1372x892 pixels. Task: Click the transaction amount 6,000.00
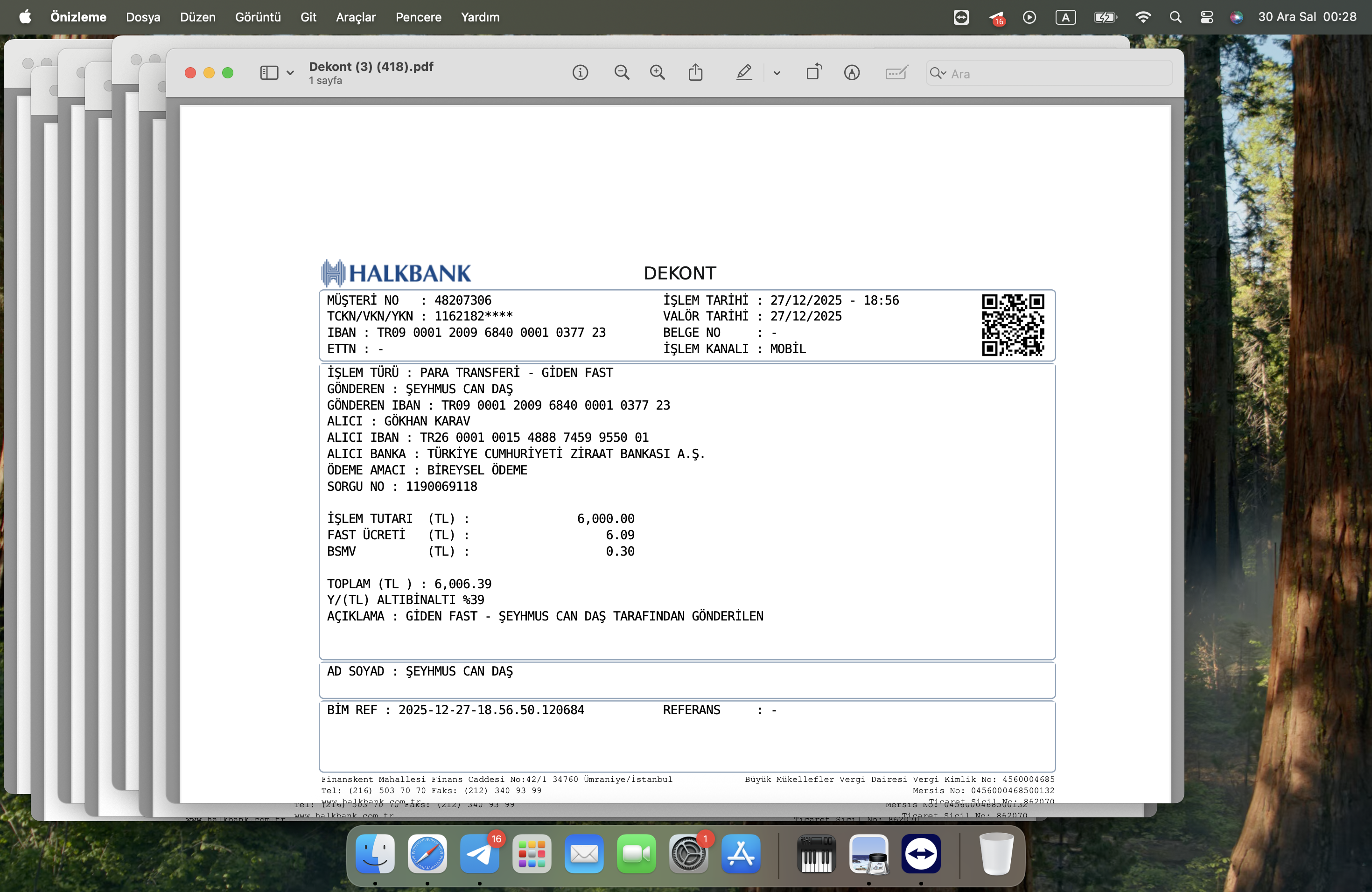tap(606, 519)
